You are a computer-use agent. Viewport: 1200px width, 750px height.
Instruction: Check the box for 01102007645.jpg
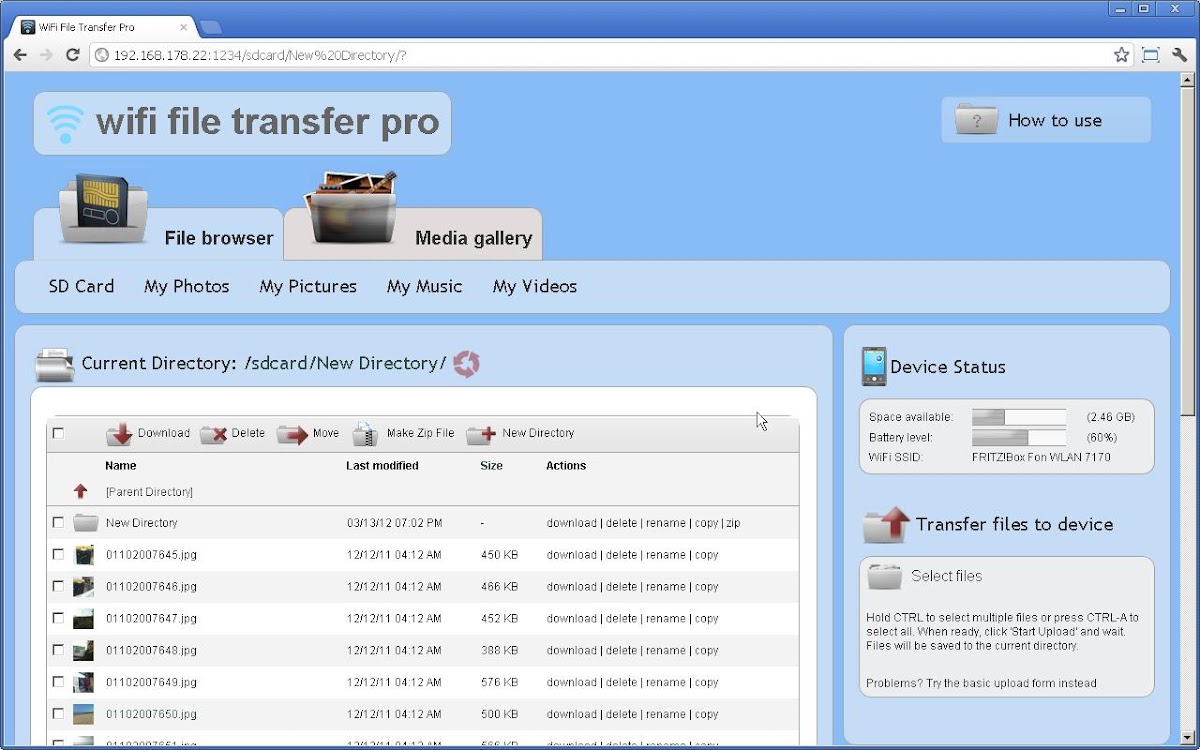(58, 554)
